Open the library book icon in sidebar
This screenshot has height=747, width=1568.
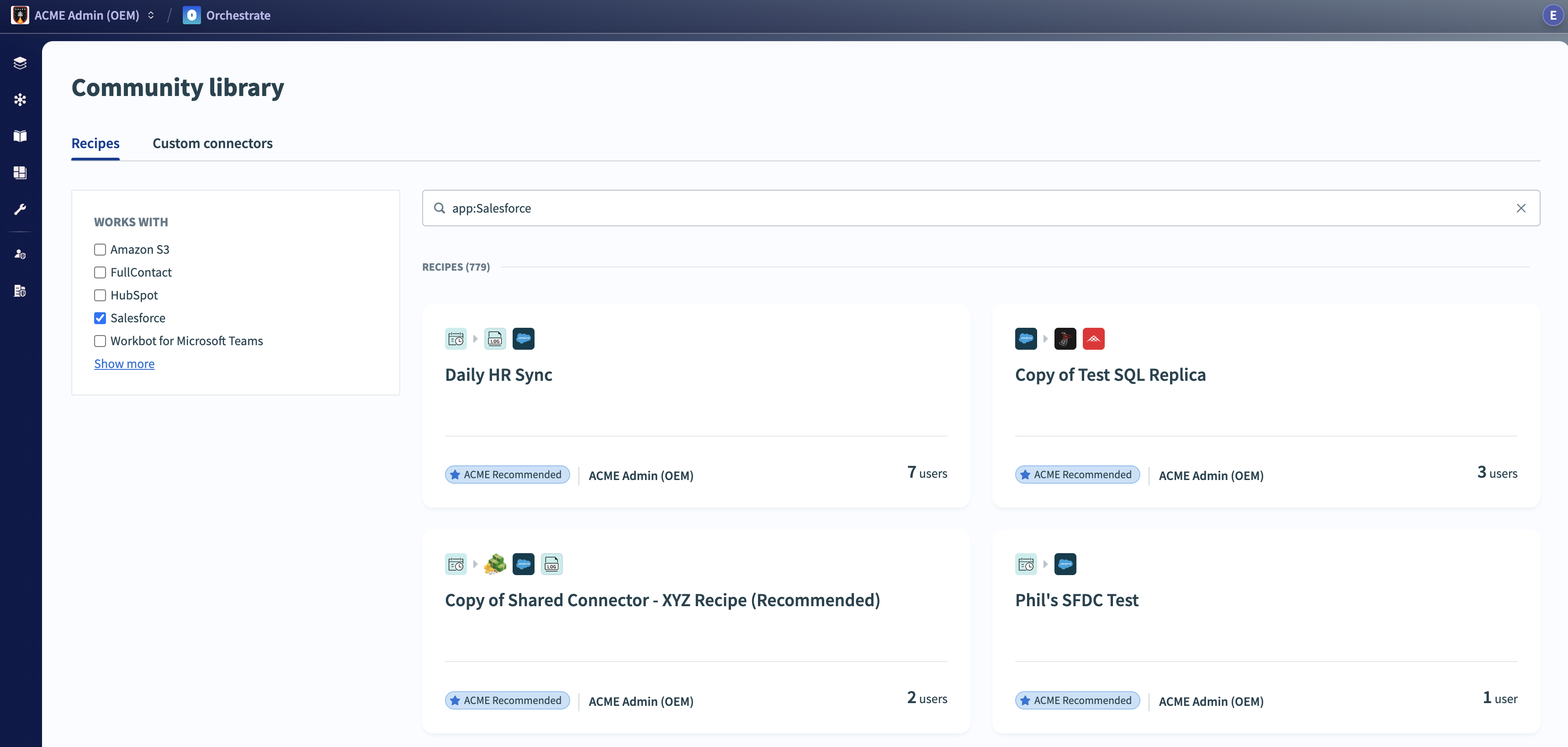[20, 136]
